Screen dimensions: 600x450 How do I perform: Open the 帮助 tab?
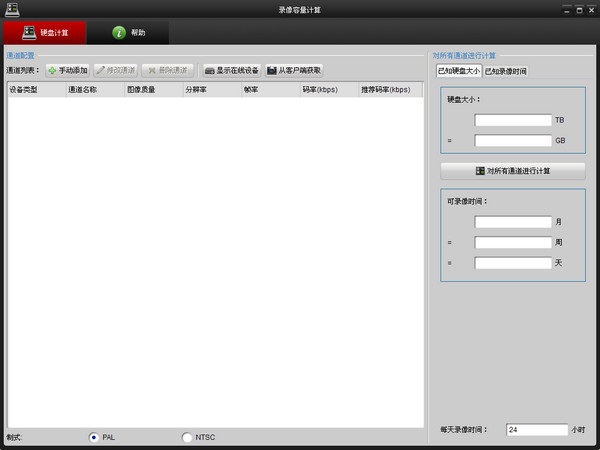[128, 33]
